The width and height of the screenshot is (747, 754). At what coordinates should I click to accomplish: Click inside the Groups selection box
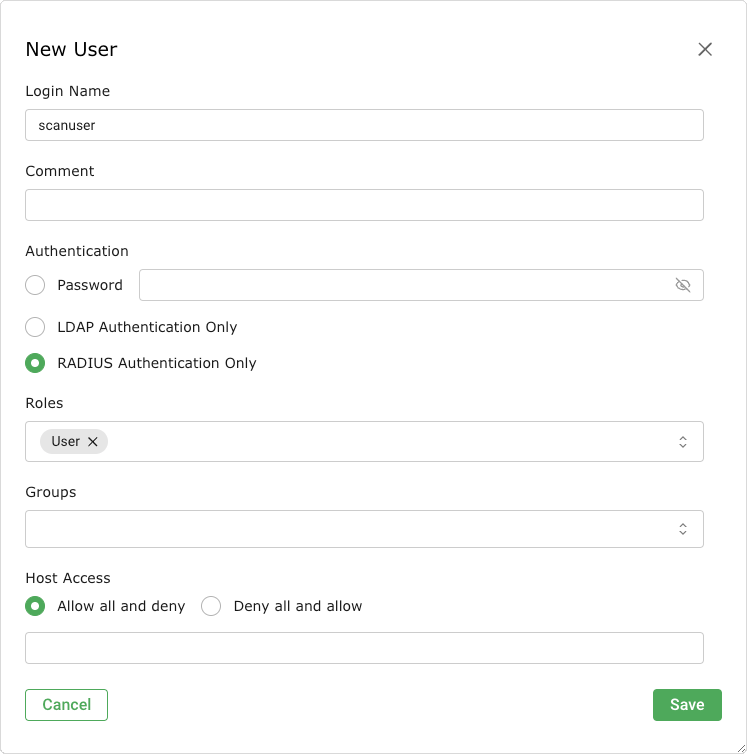tap(350, 529)
